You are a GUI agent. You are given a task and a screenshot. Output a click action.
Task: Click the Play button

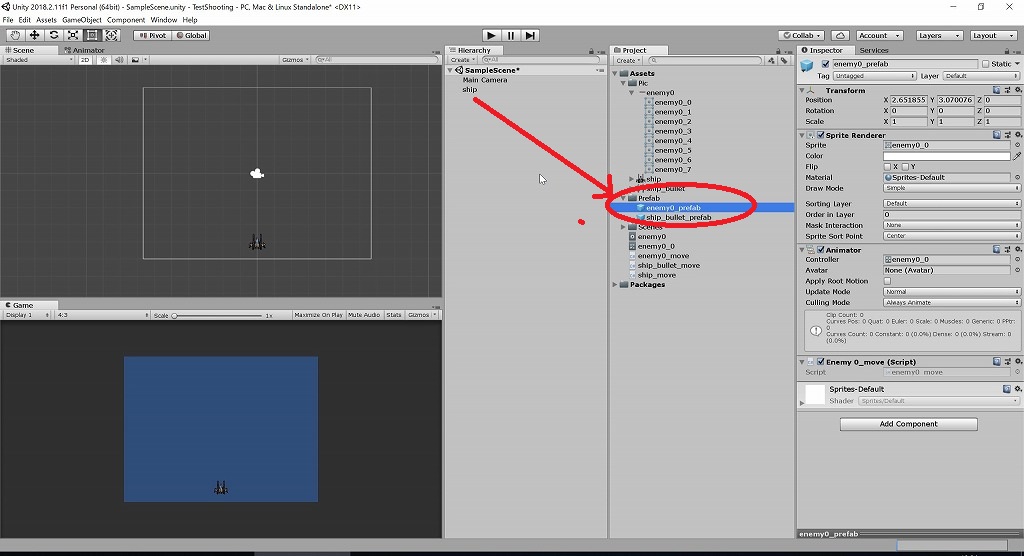(x=491, y=35)
